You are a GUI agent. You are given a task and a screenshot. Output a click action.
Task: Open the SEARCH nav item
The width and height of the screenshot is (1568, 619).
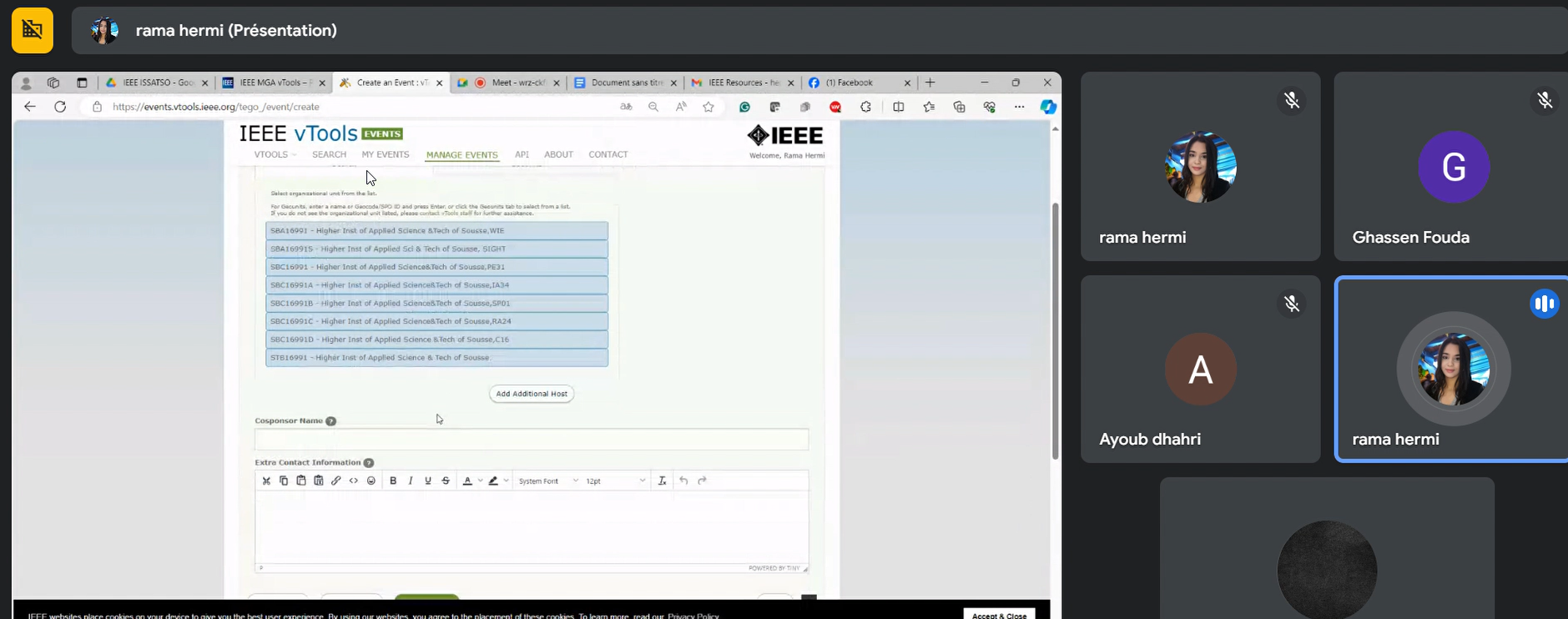329,154
